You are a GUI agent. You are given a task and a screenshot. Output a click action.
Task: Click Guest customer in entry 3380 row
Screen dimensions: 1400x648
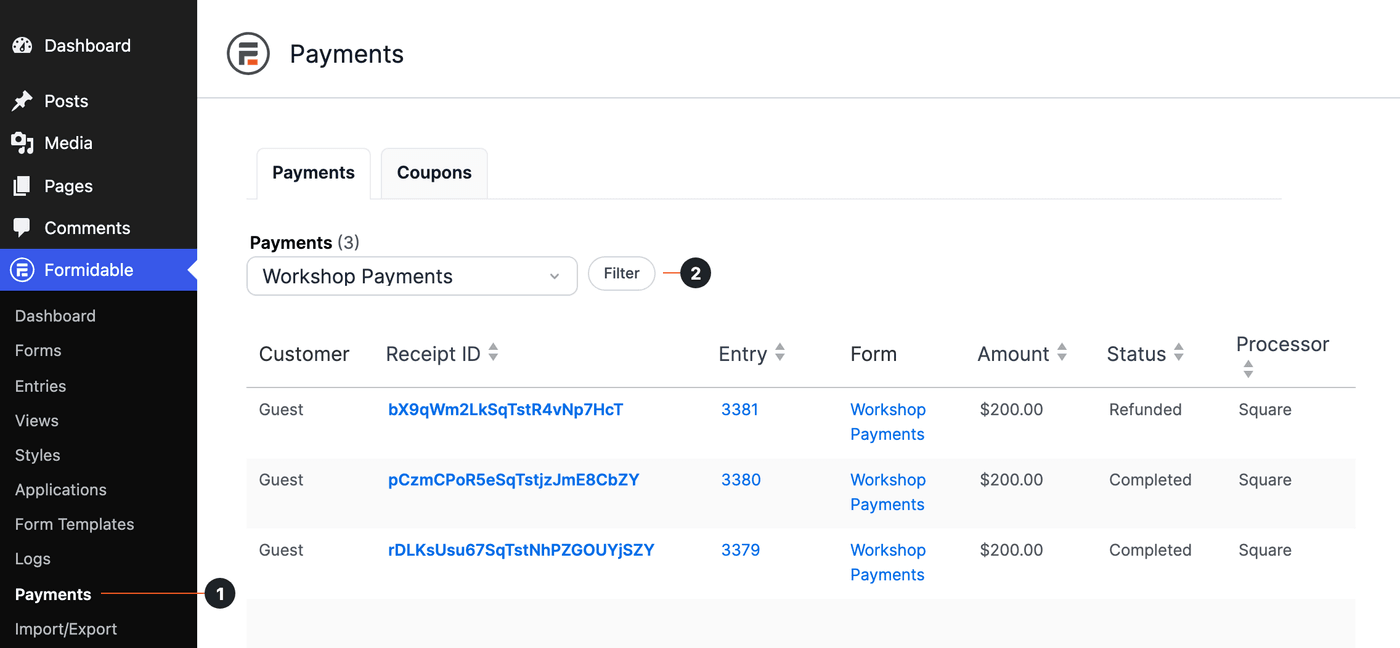point(281,480)
